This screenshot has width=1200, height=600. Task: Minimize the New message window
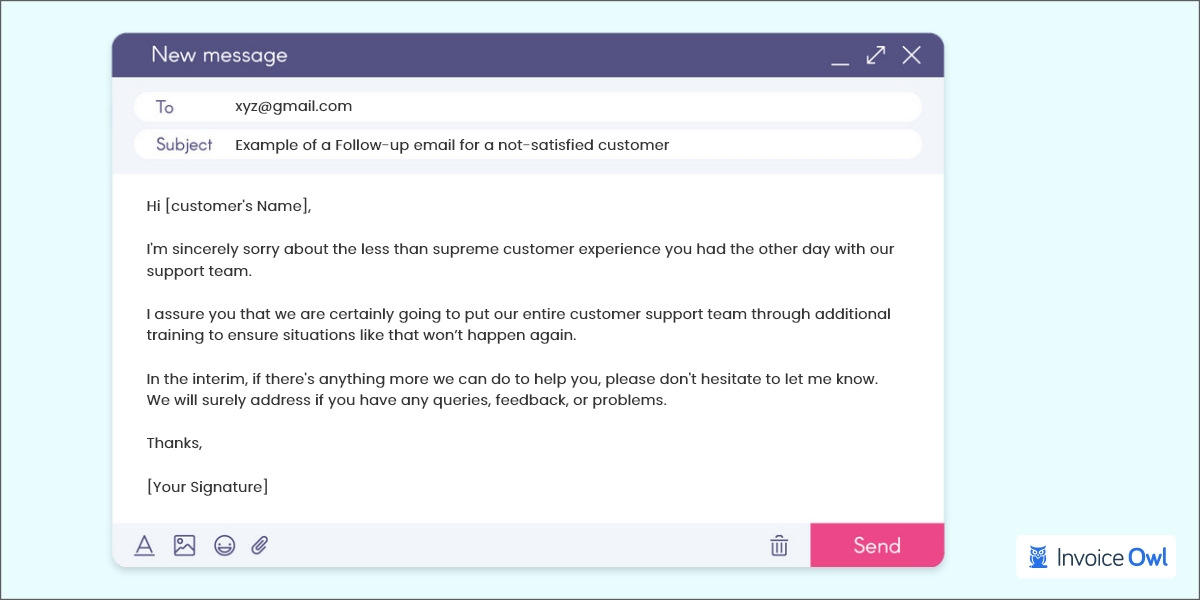(x=841, y=60)
